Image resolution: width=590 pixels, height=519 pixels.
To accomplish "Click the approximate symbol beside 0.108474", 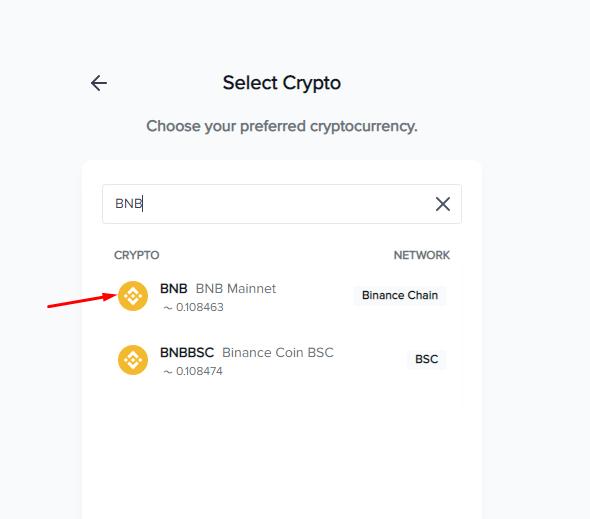I will click(168, 372).
